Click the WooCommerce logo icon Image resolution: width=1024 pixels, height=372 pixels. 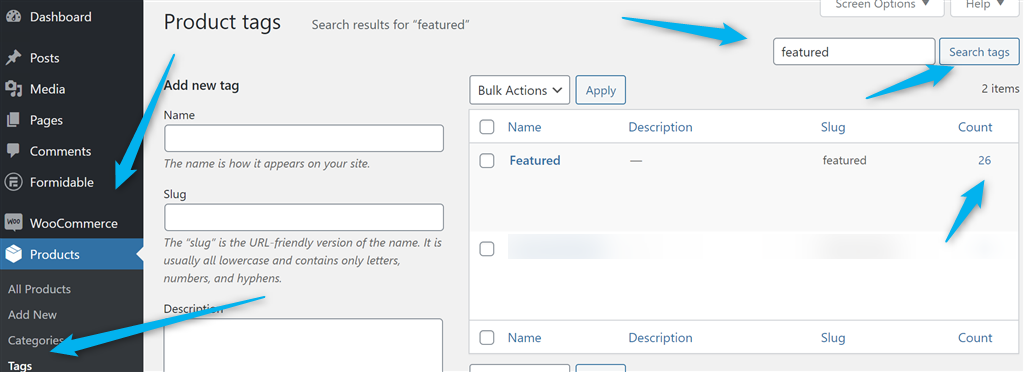13,223
